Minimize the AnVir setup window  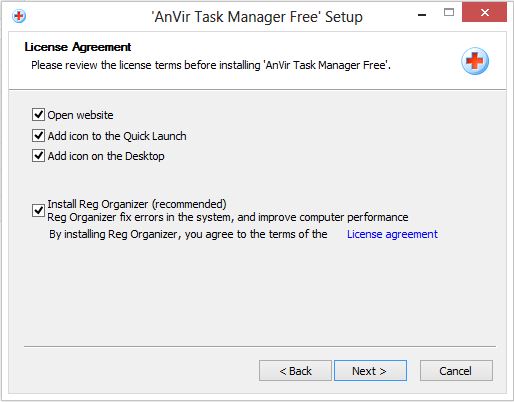422,15
